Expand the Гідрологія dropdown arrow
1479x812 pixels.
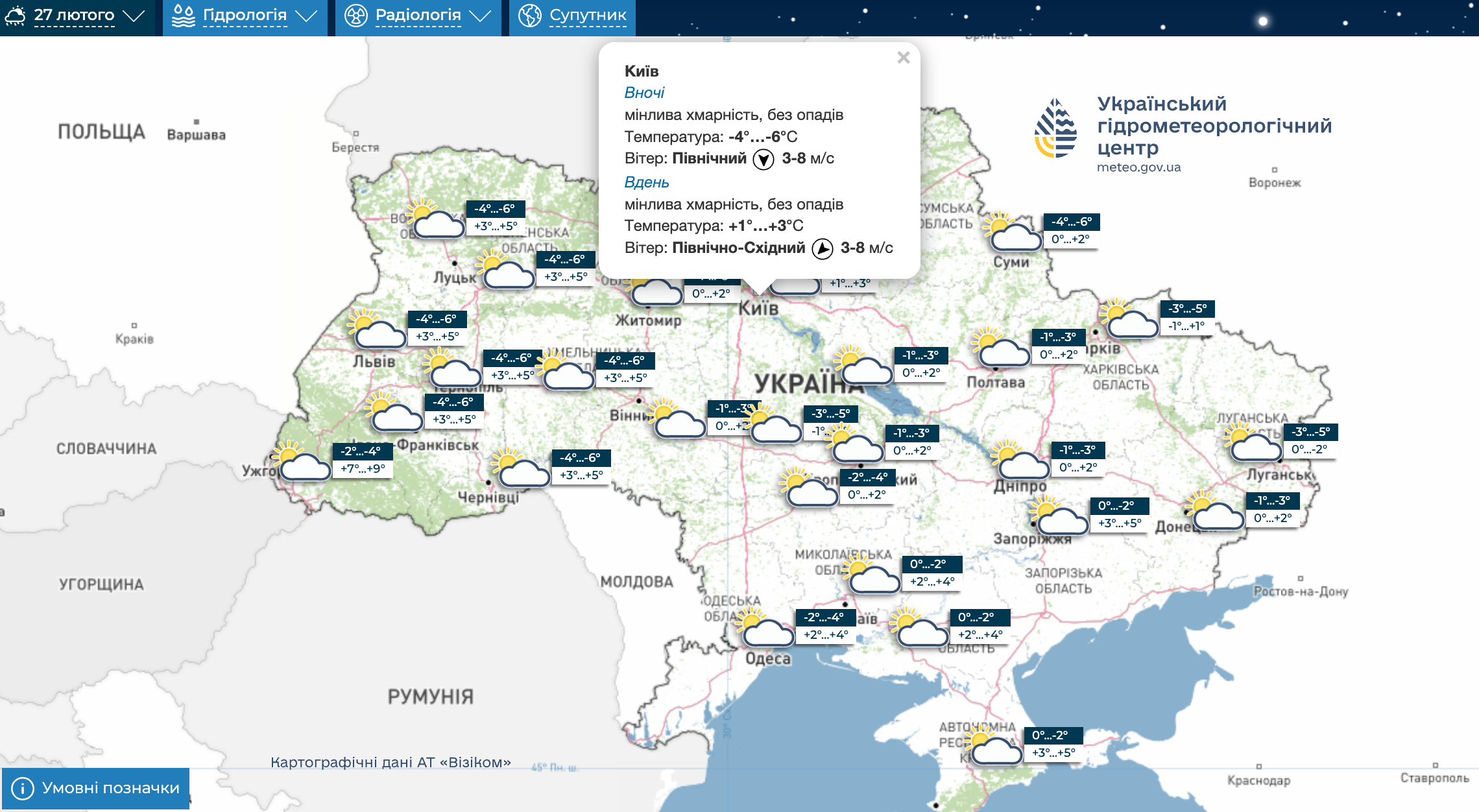tap(306, 16)
